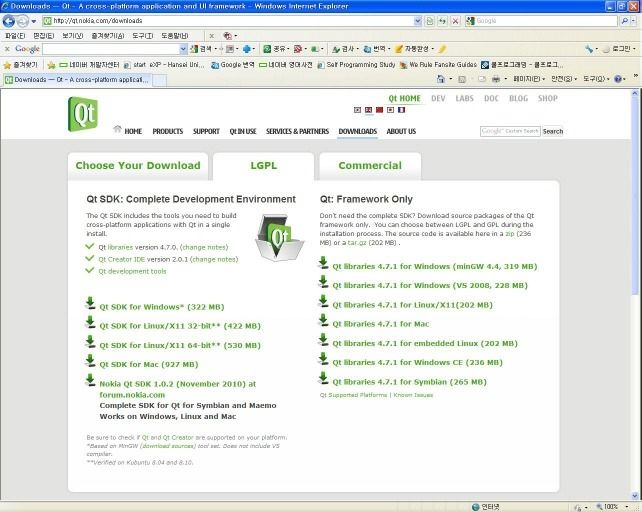
Task: Open the address bar URL dropdown
Action: 418,21
